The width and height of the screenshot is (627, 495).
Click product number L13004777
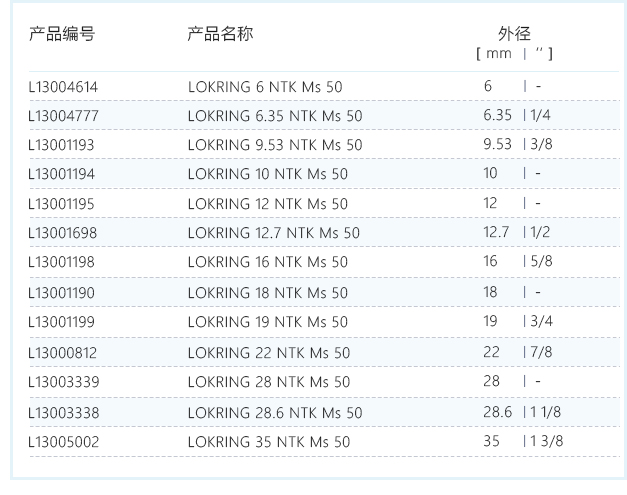point(63,116)
